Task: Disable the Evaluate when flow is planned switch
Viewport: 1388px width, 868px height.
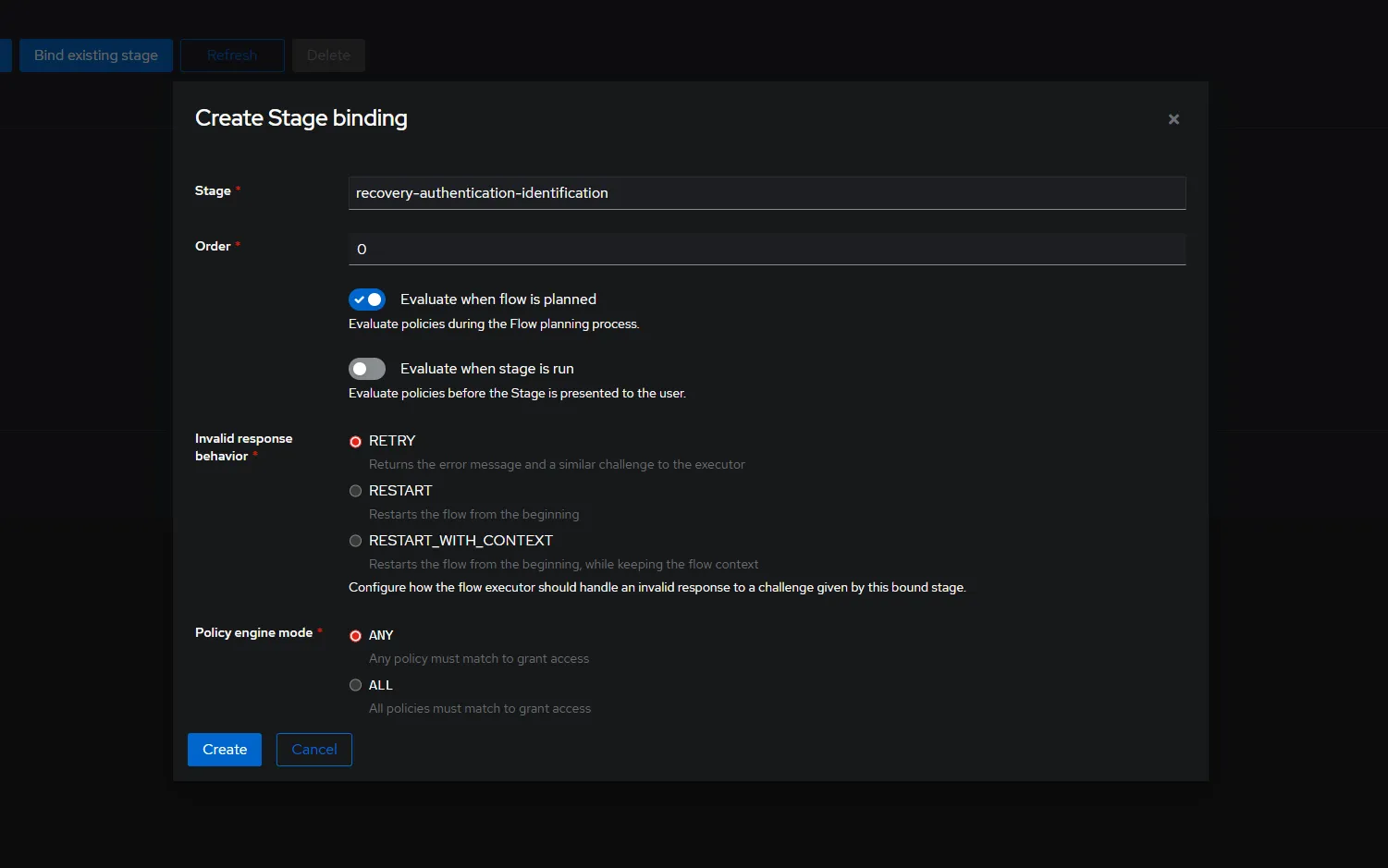Action: [367, 300]
